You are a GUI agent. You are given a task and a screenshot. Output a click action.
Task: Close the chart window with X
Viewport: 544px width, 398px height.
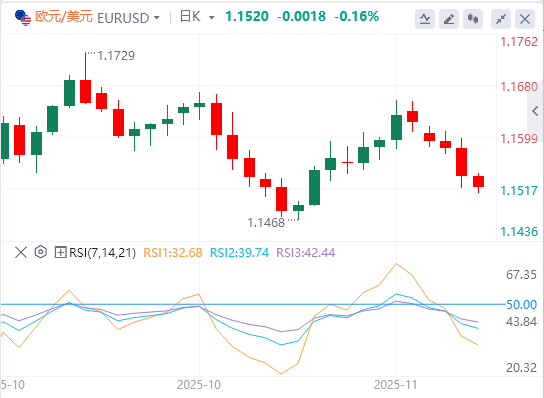point(525,19)
